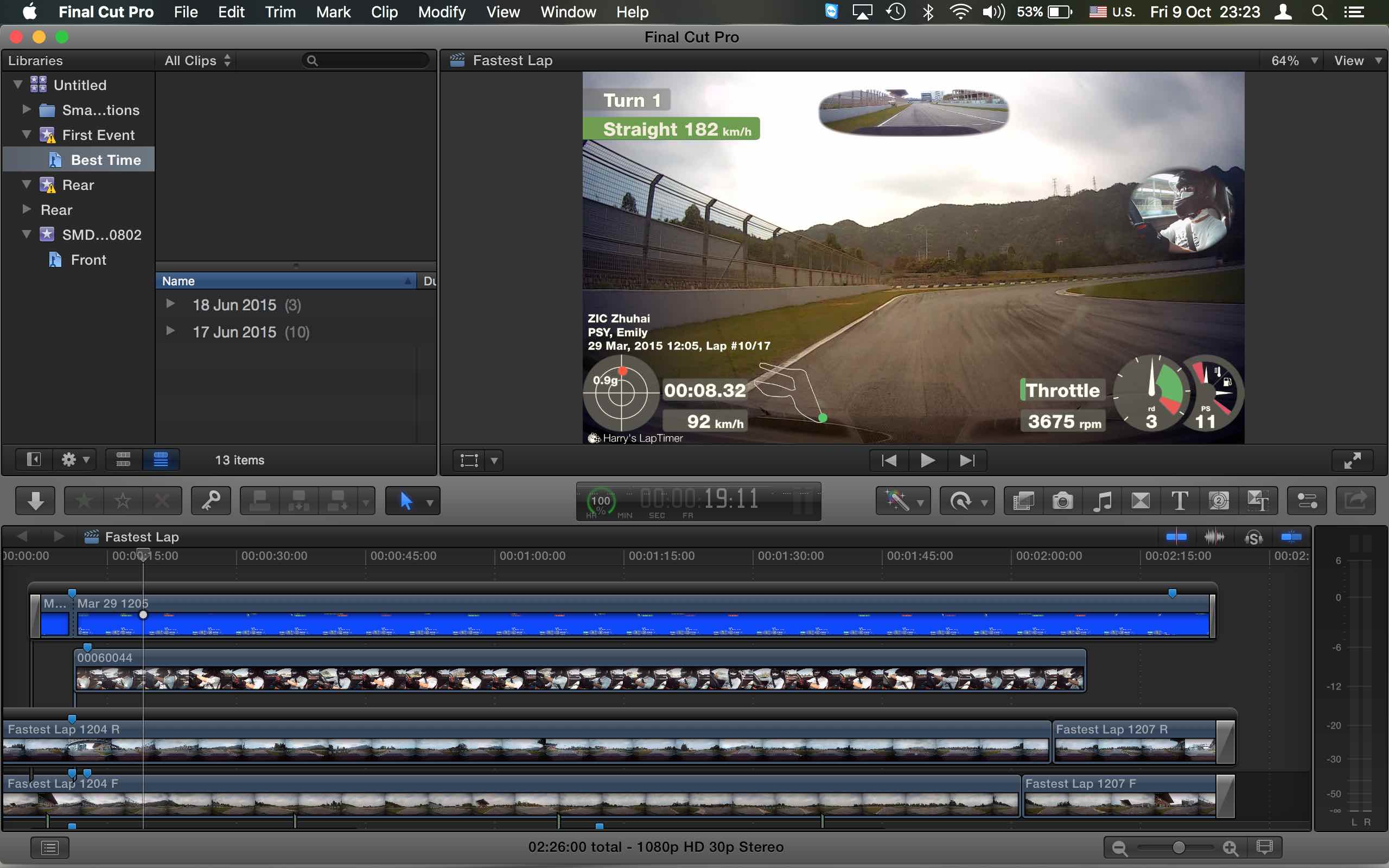Open the Window menu
Viewport: 1389px width, 868px height.
[568, 12]
